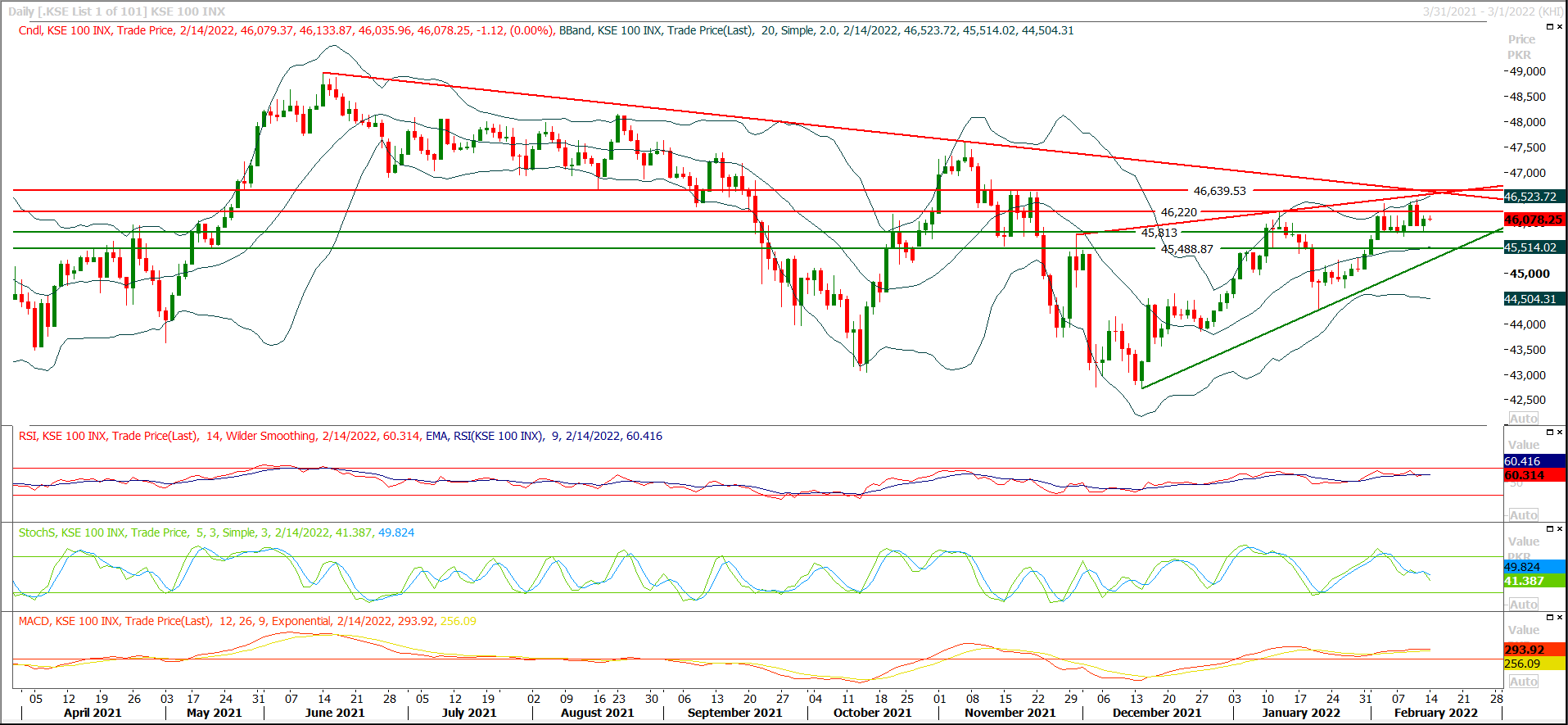The image size is (1568, 725).
Task: Select the StochS KSE 100 INX legend
Action: tap(216, 532)
